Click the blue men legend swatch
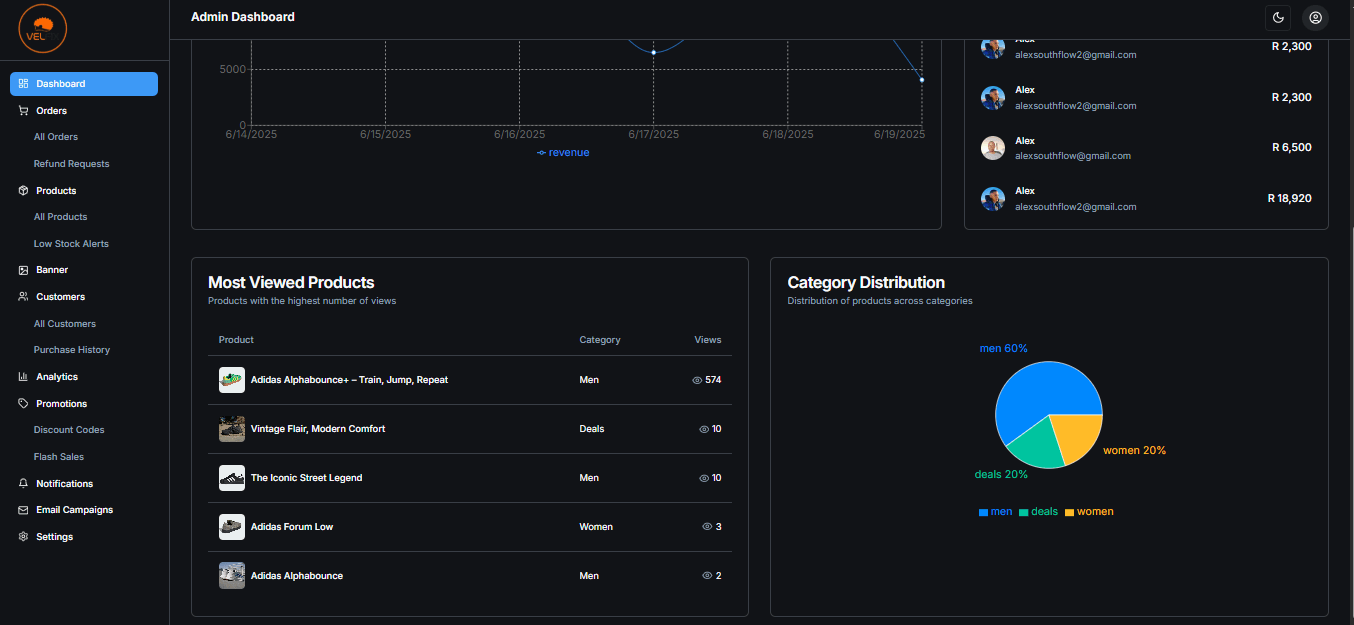This screenshot has width=1354, height=625. coord(983,511)
